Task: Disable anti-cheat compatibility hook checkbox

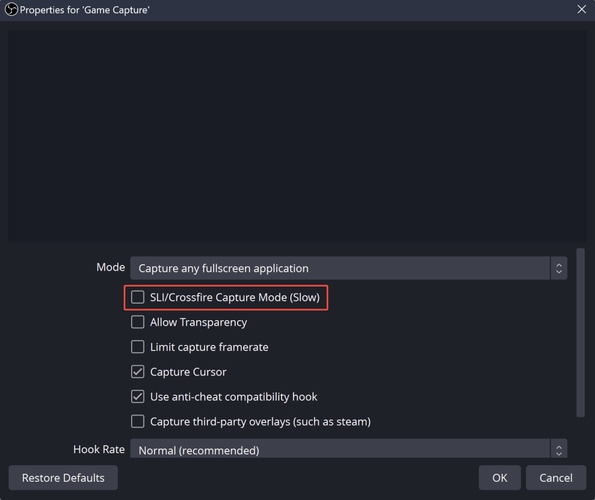Action: click(x=137, y=397)
